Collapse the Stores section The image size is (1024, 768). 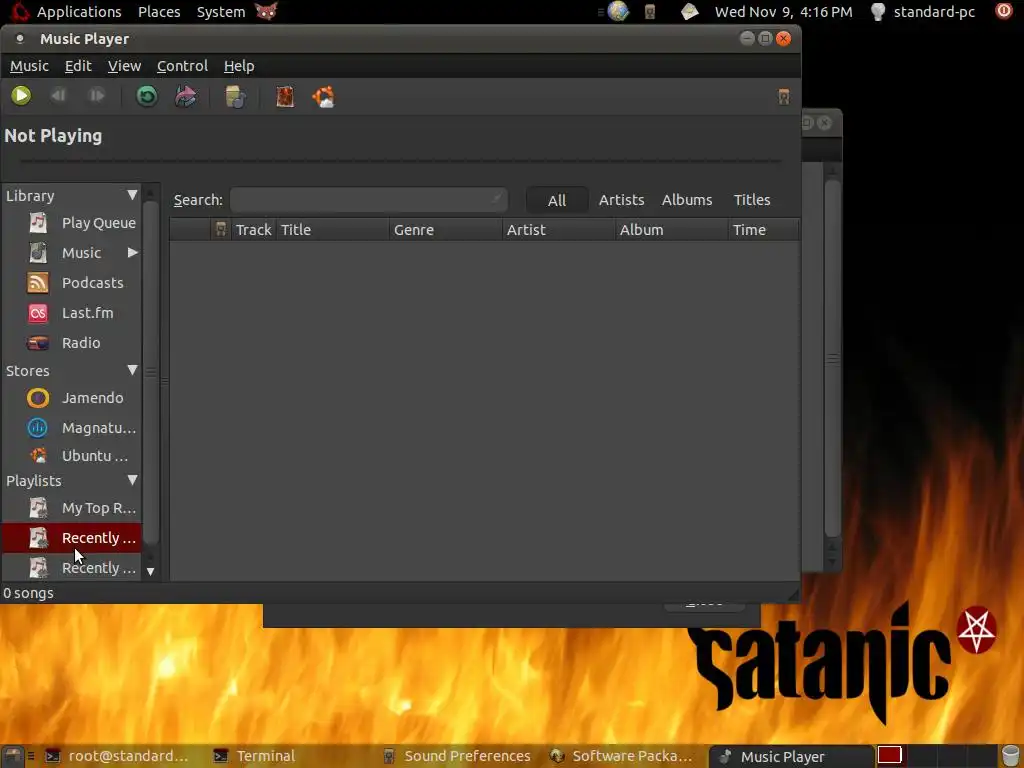133,370
